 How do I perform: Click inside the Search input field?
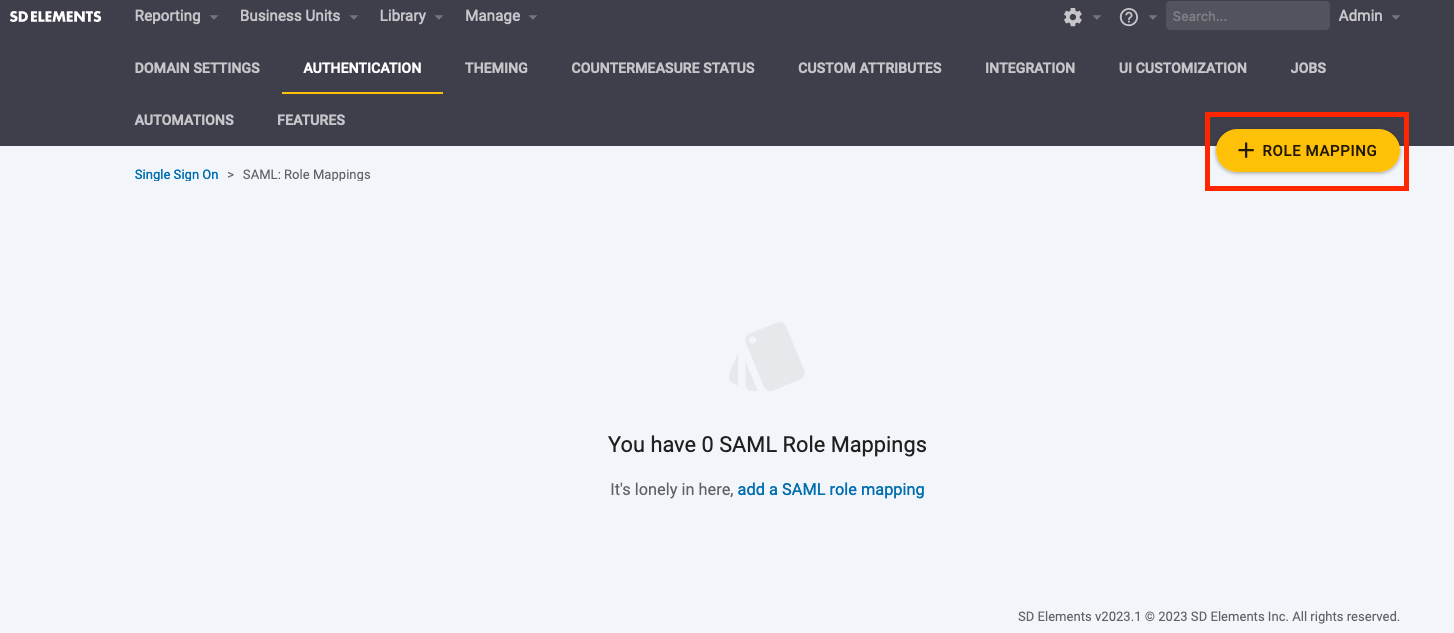point(1247,16)
